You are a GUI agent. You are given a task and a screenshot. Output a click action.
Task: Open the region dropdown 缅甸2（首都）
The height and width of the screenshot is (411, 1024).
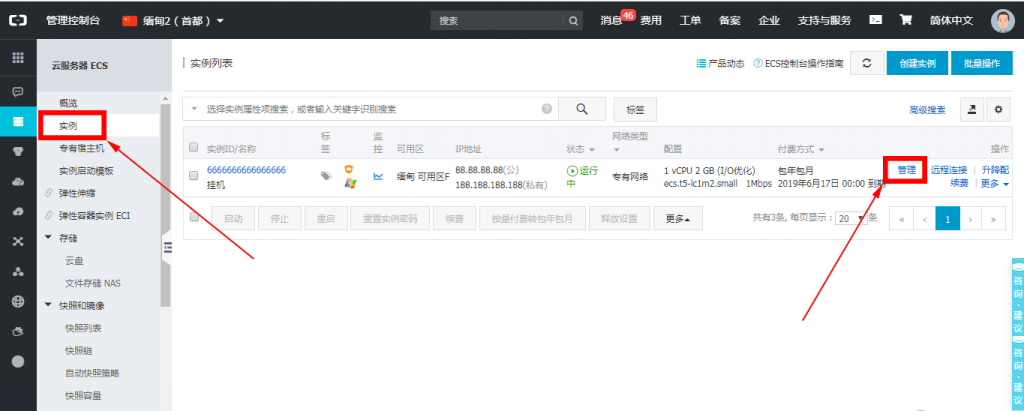click(x=173, y=20)
